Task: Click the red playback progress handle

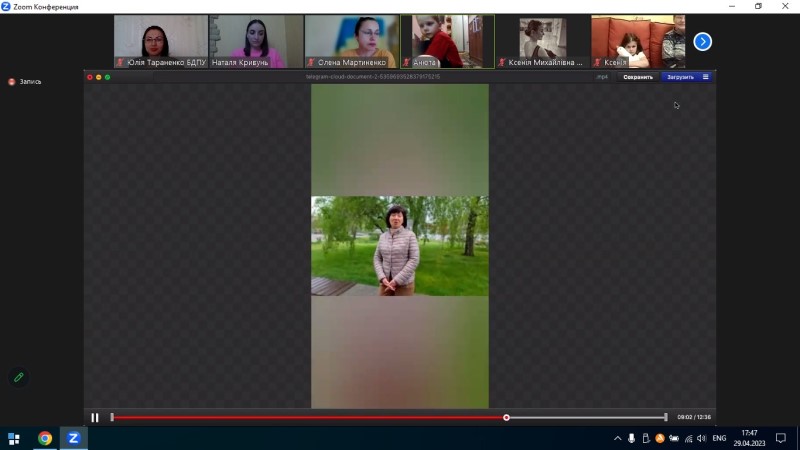Action: 506,417
